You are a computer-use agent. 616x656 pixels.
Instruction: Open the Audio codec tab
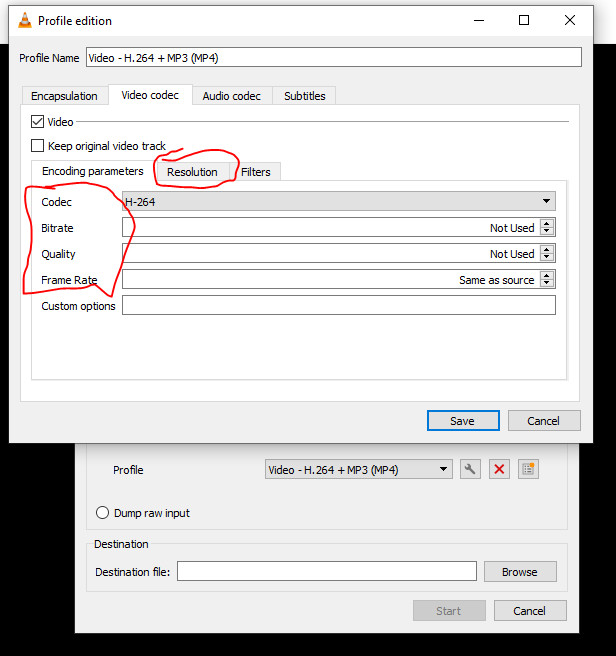tap(231, 96)
